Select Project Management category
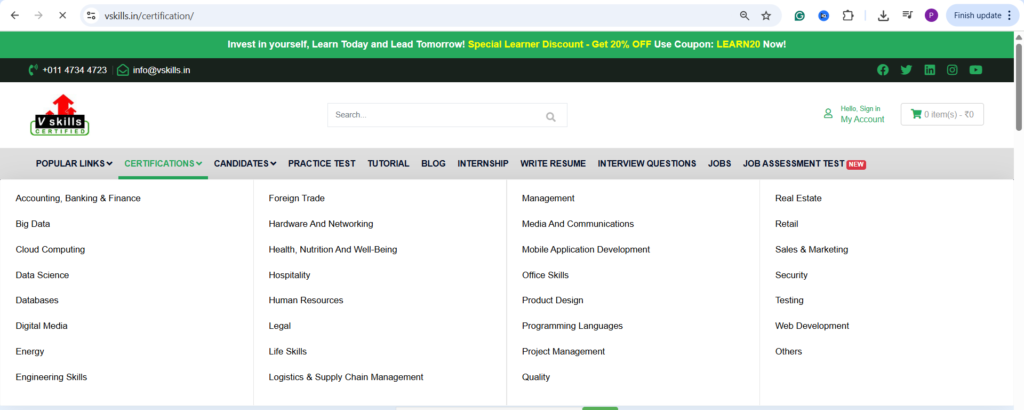Screen dimensions: 1024x410 [x=563, y=351]
